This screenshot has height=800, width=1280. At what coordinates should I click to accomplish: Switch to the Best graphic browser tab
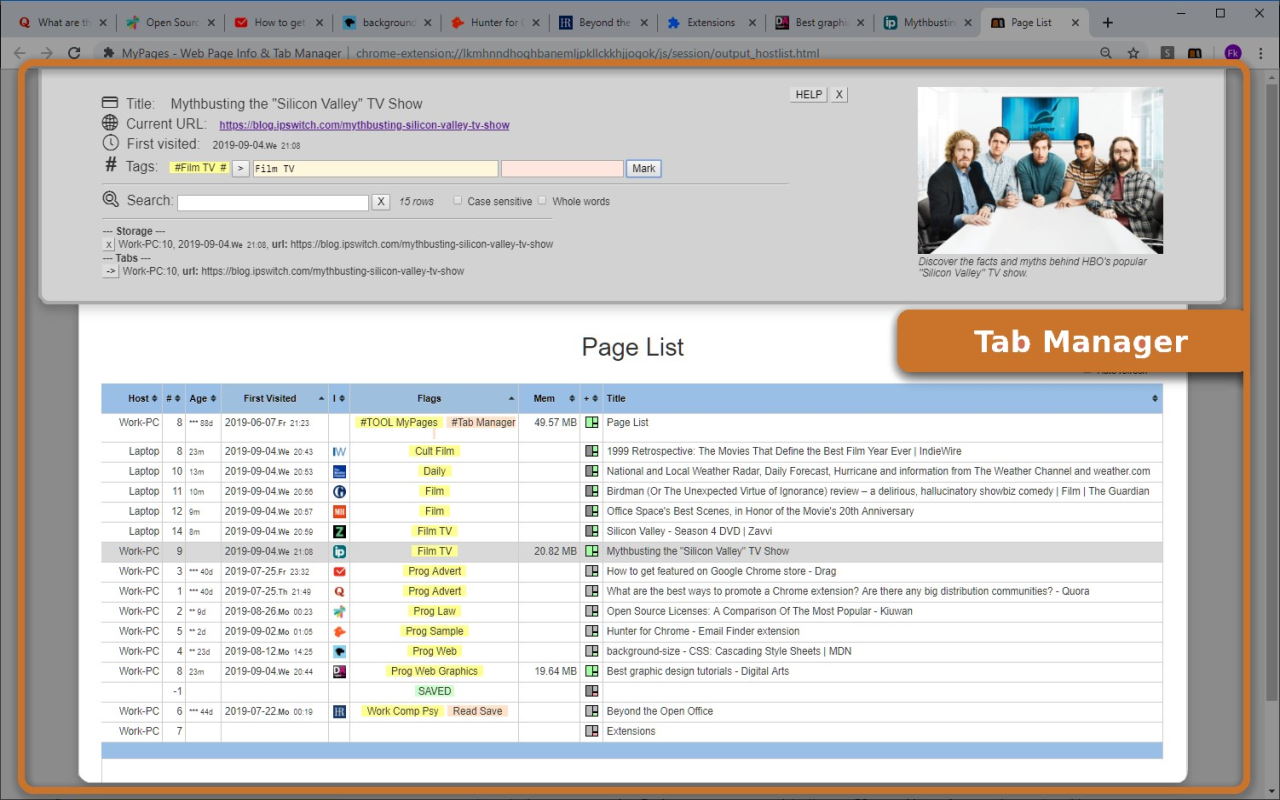[x=818, y=22]
